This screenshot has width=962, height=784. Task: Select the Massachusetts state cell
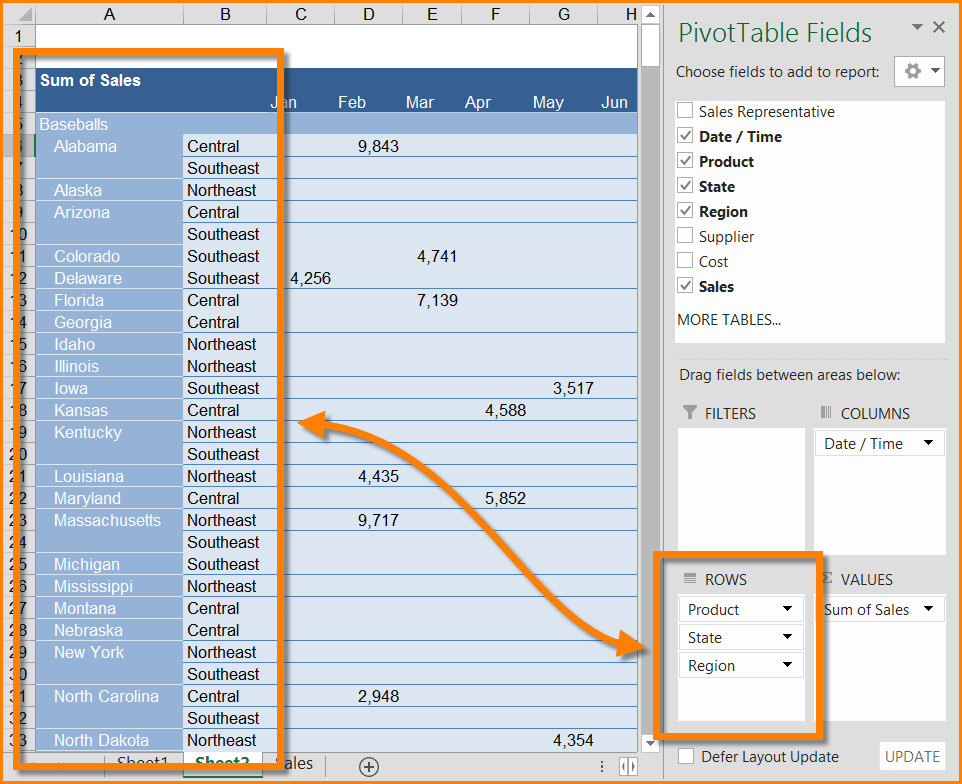107,520
